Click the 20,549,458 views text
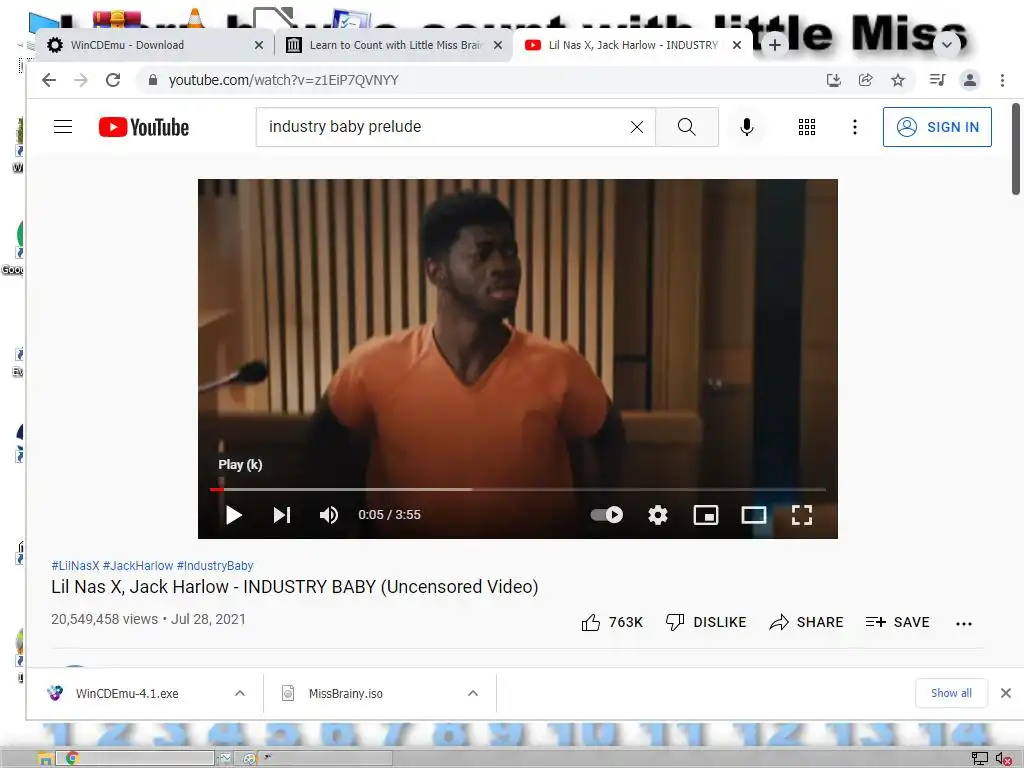This screenshot has height=768, width=1024. [x=104, y=619]
